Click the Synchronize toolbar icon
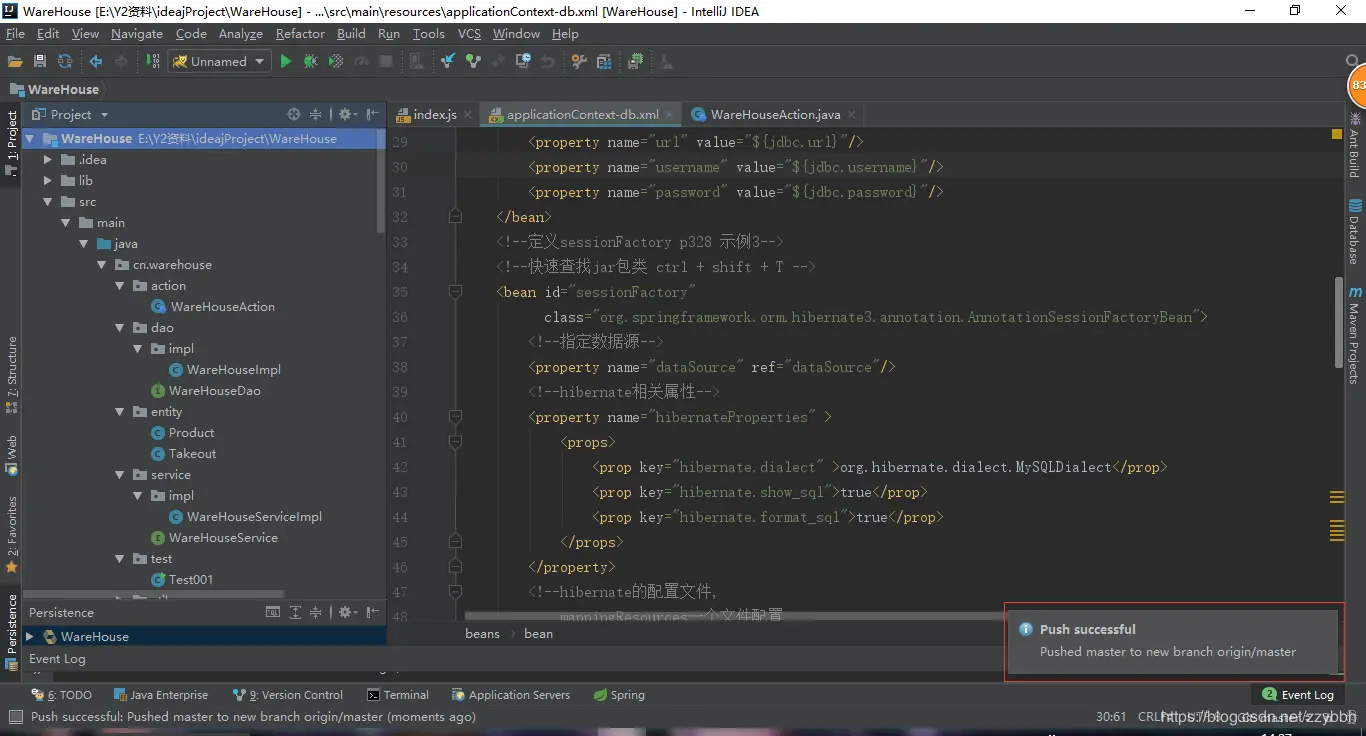The width and height of the screenshot is (1366, 736). 65,61
